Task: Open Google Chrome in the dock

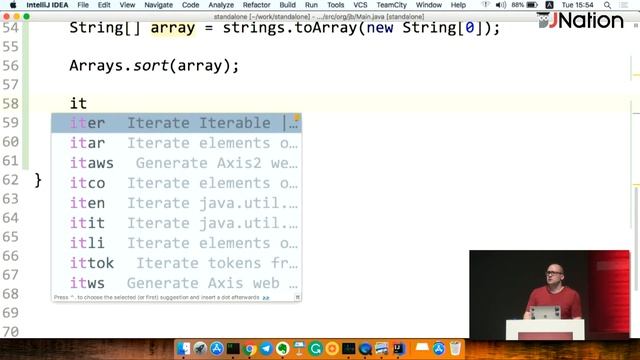Action: coord(249,349)
